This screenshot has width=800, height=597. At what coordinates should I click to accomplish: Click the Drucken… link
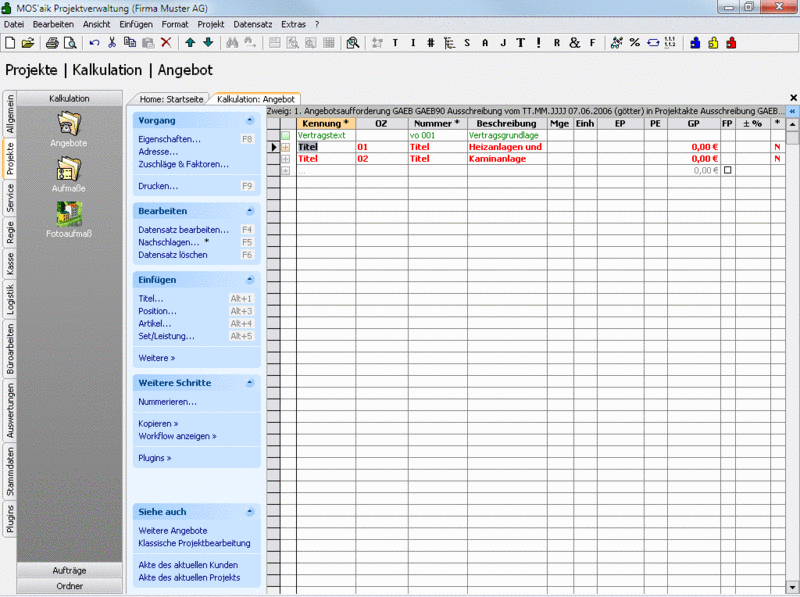pos(158,186)
